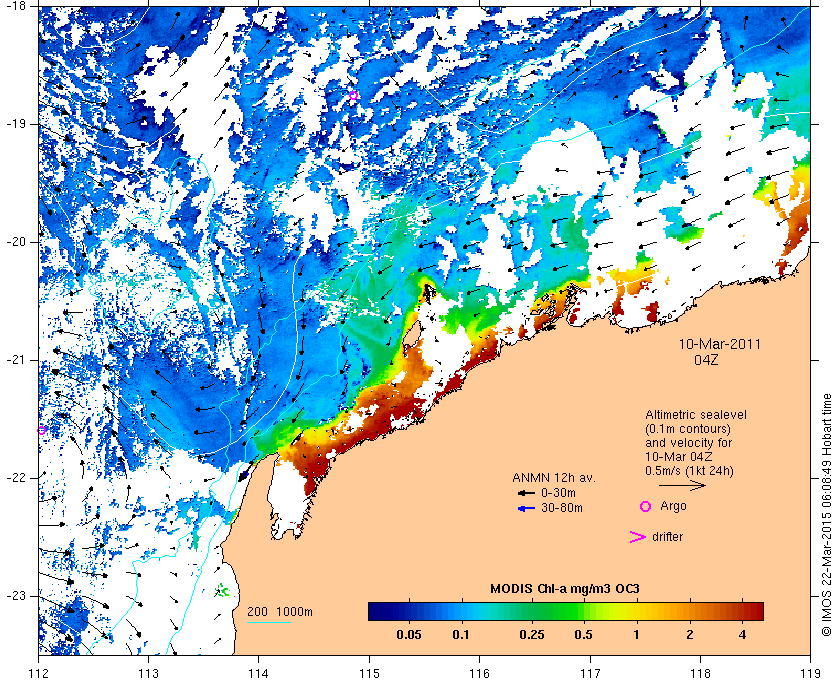Click the magenta Argo circle in the legend
The height and width of the screenshot is (680, 840).
(646, 506)
